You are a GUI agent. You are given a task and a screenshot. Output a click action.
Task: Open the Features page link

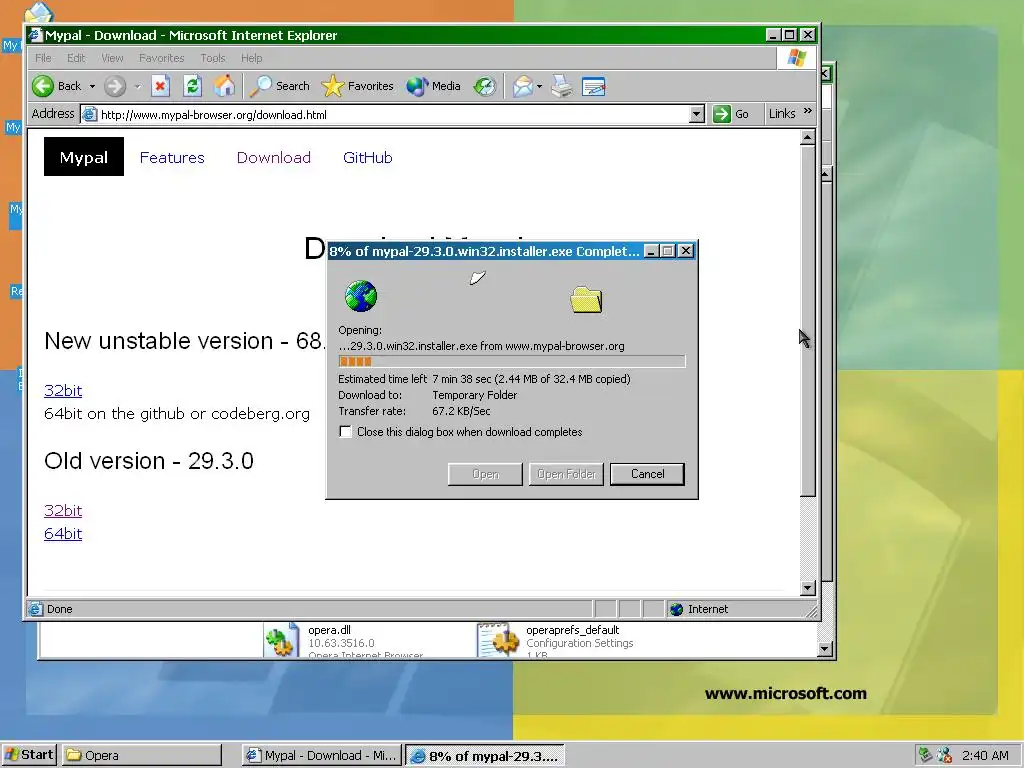pos(172,157)
